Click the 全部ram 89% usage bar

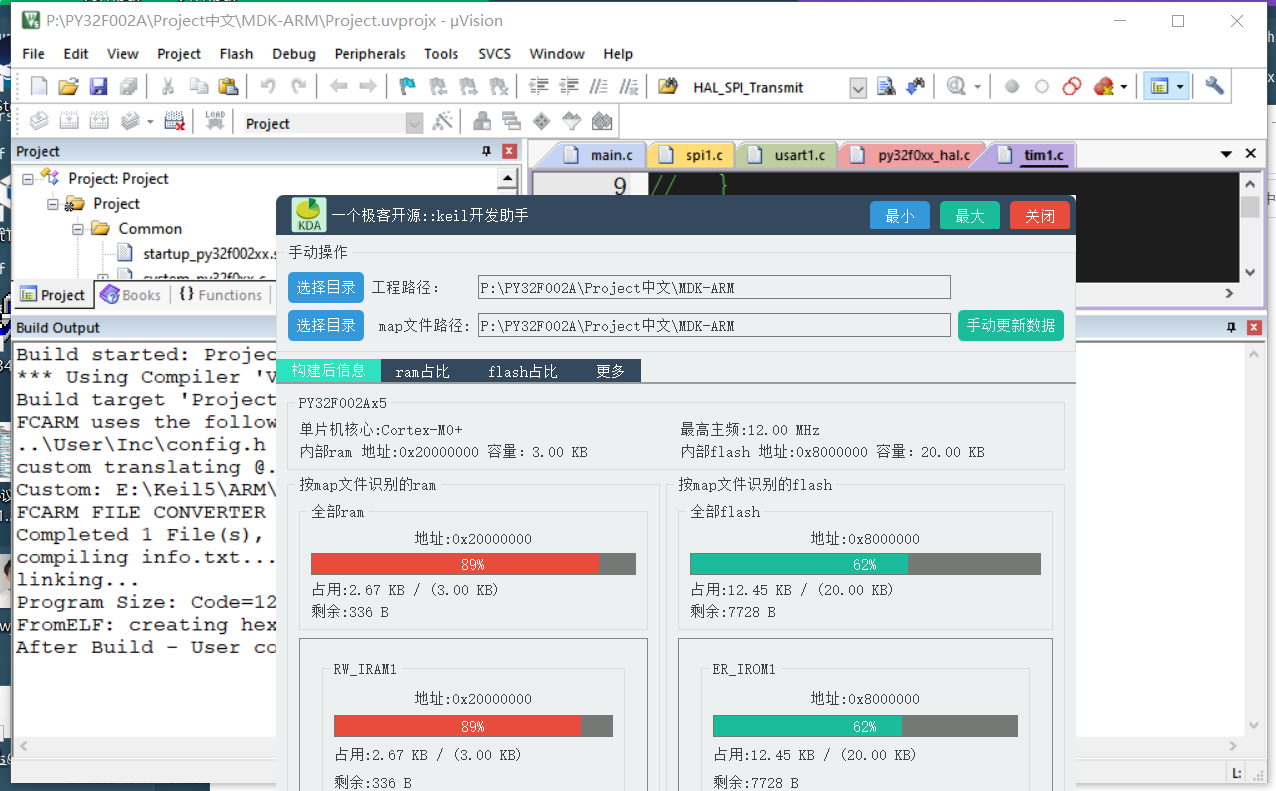pyautogui.click(x=473, y=564)
